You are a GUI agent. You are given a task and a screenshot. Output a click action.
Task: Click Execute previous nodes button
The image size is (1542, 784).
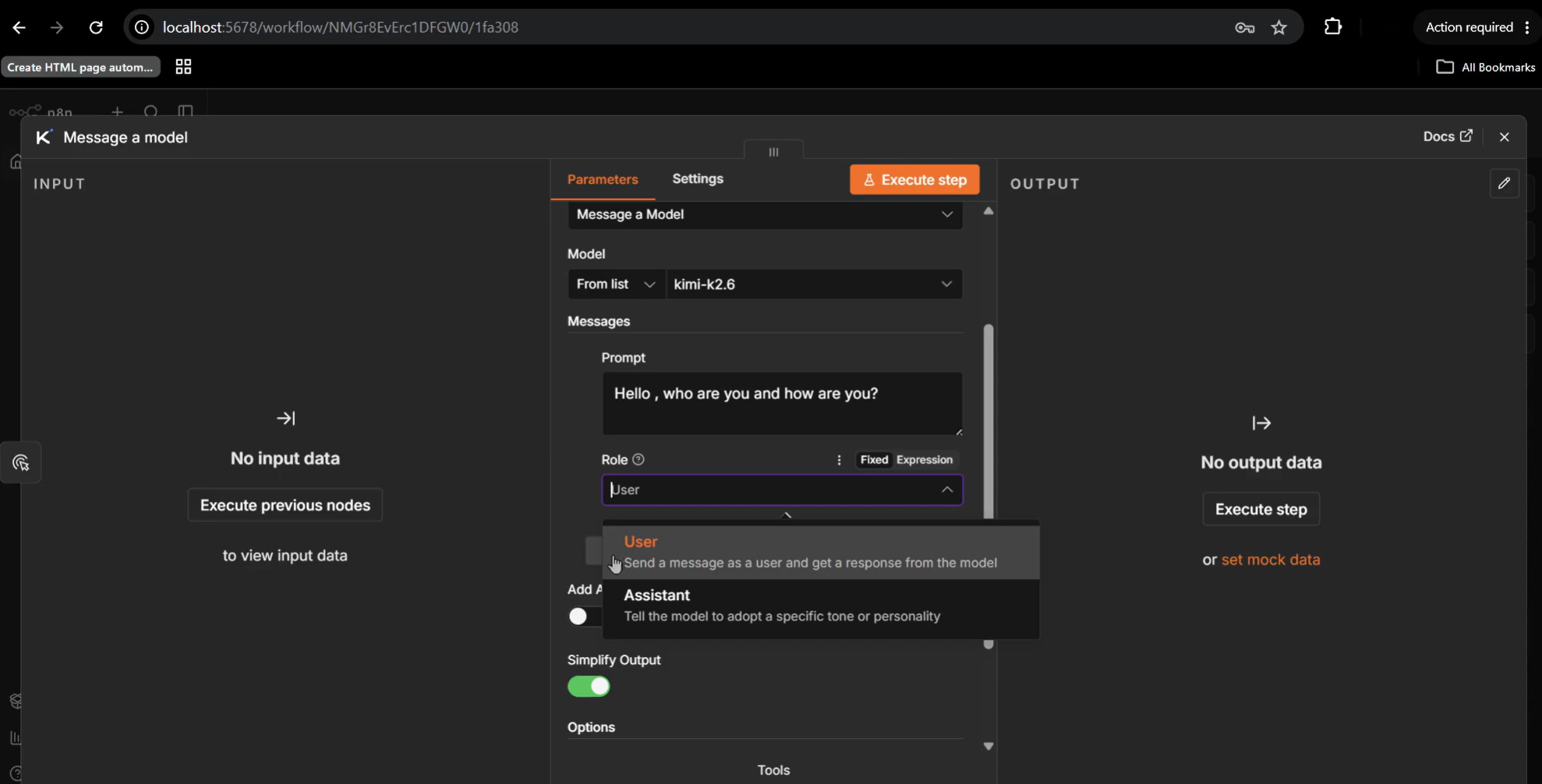[x=285, y=505]
